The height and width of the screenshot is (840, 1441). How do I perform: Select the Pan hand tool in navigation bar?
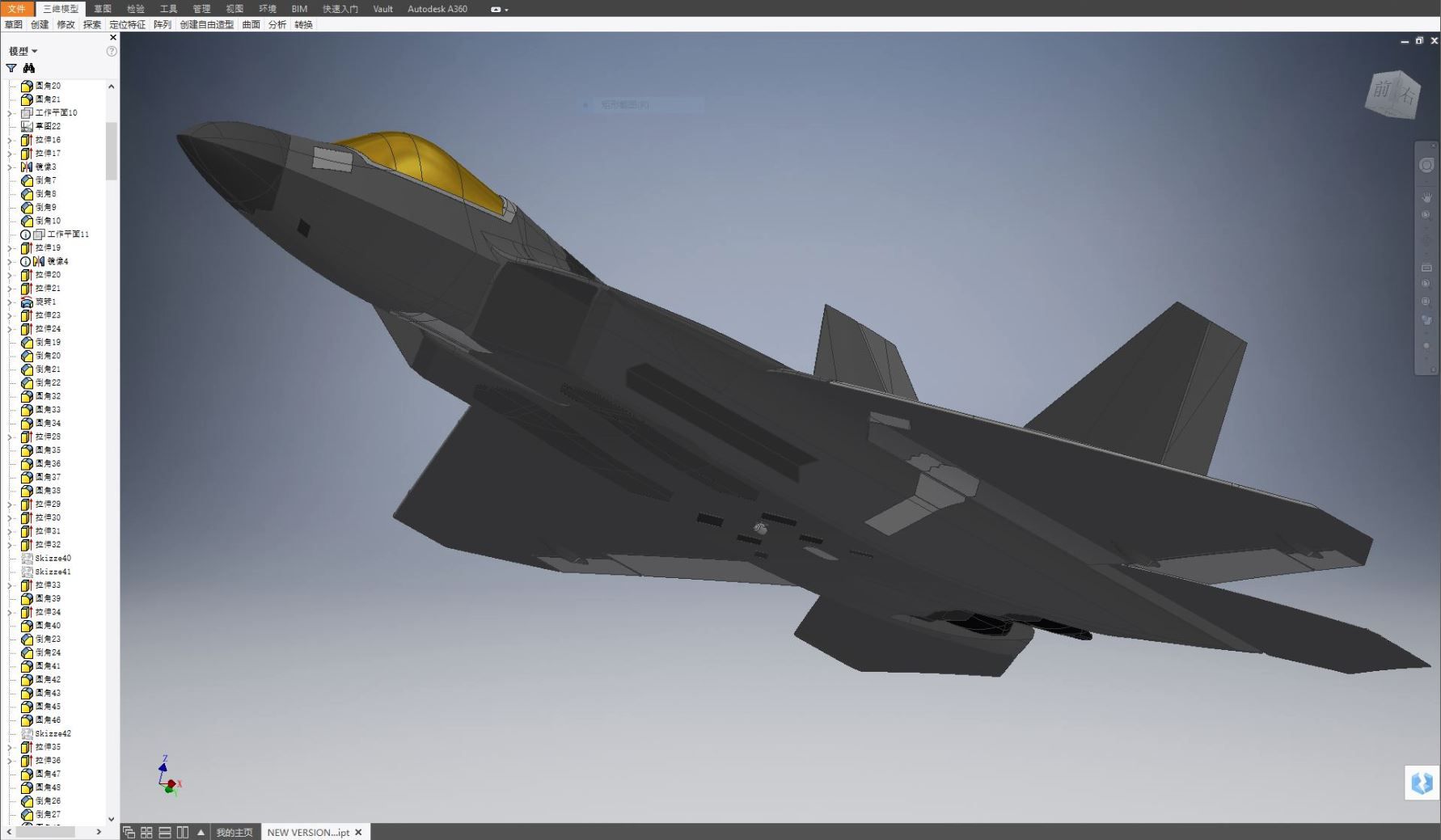tap(1426, 197)
